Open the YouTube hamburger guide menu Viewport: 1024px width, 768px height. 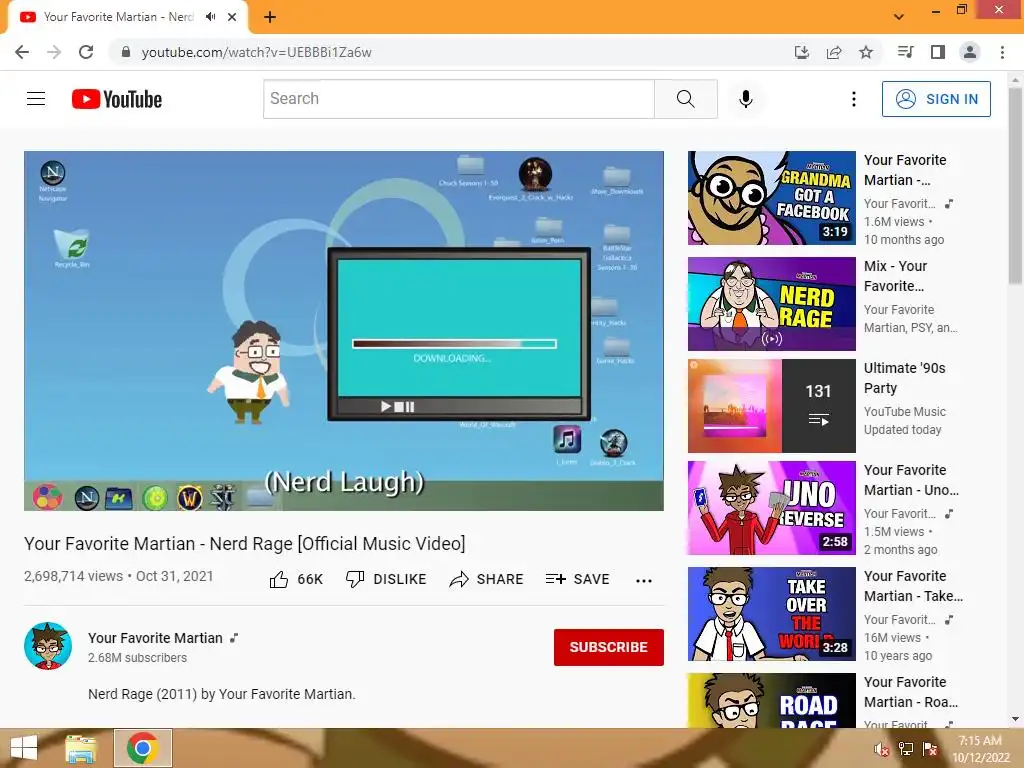coord(36,99)
